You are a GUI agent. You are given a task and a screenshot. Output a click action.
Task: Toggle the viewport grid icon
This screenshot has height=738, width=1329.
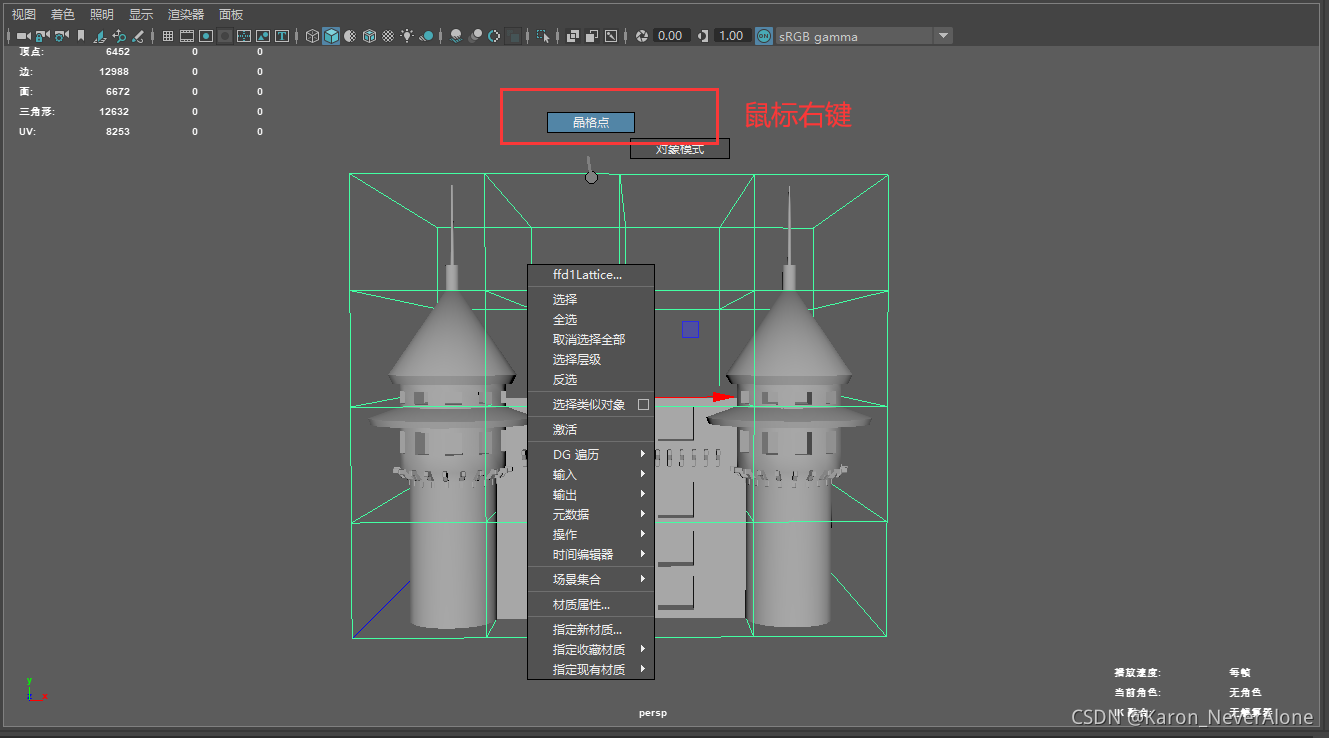[168, 36]
